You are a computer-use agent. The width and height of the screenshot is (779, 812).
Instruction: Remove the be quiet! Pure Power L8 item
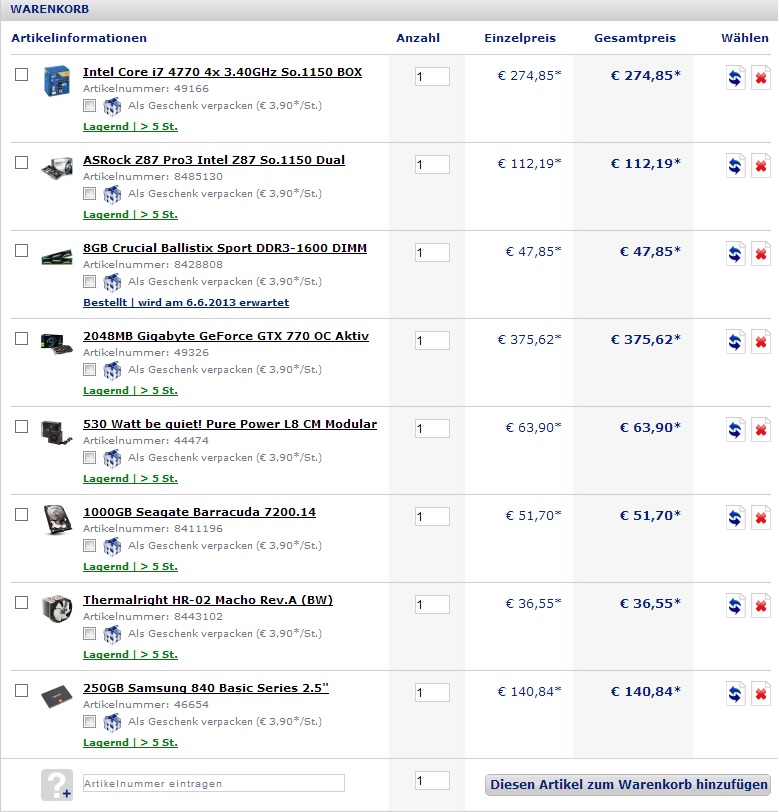[761, 430]
